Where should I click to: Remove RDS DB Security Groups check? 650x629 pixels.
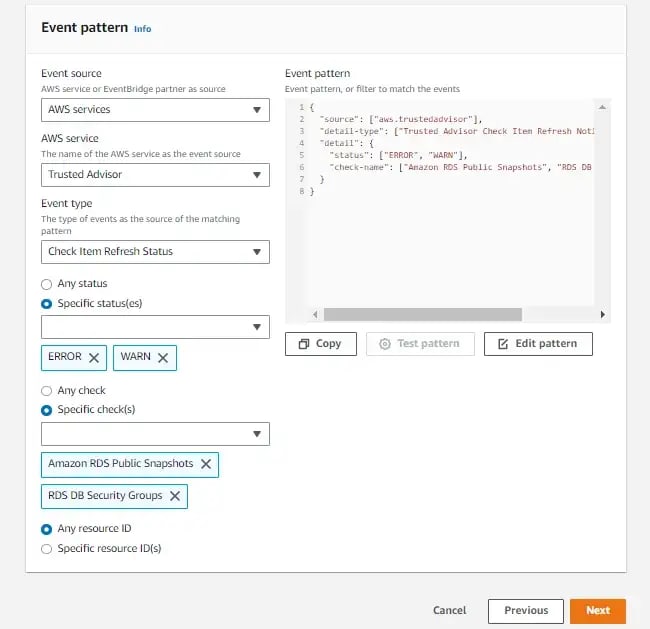(175, 496)
